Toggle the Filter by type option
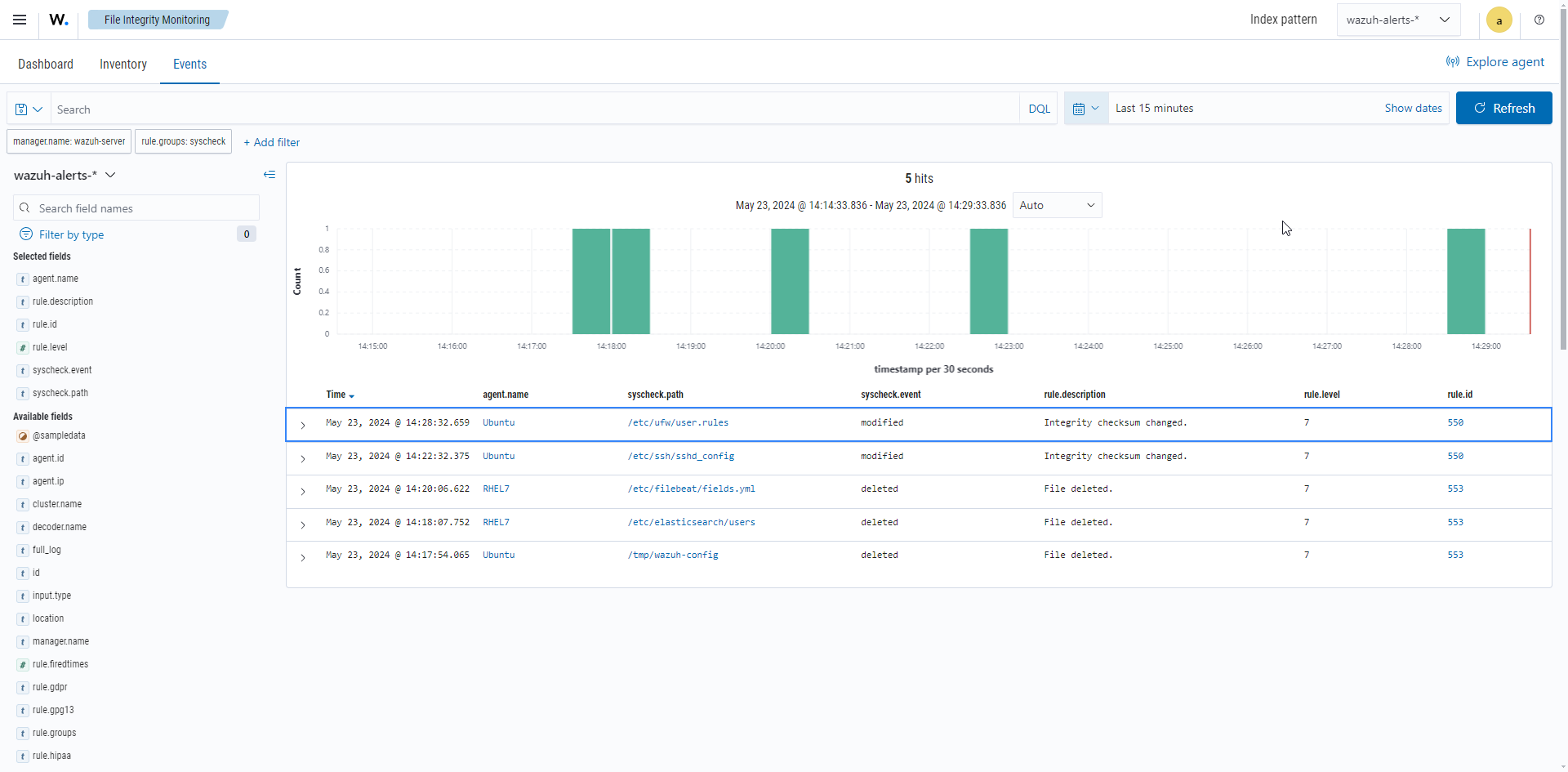Screen dimensions: 1568x772 [71, 234]
